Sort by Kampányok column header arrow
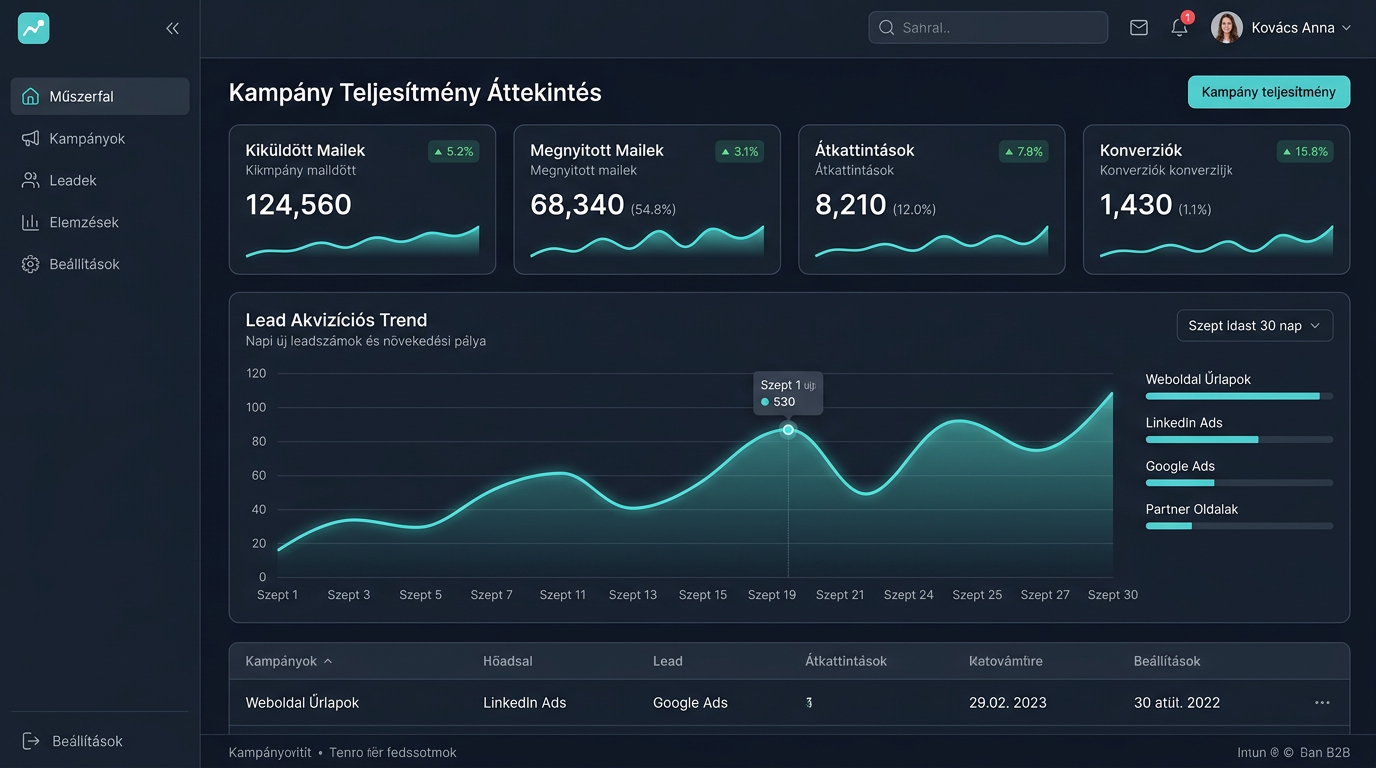This screenshot has width=1376, height=768. (x=328, y=661)
